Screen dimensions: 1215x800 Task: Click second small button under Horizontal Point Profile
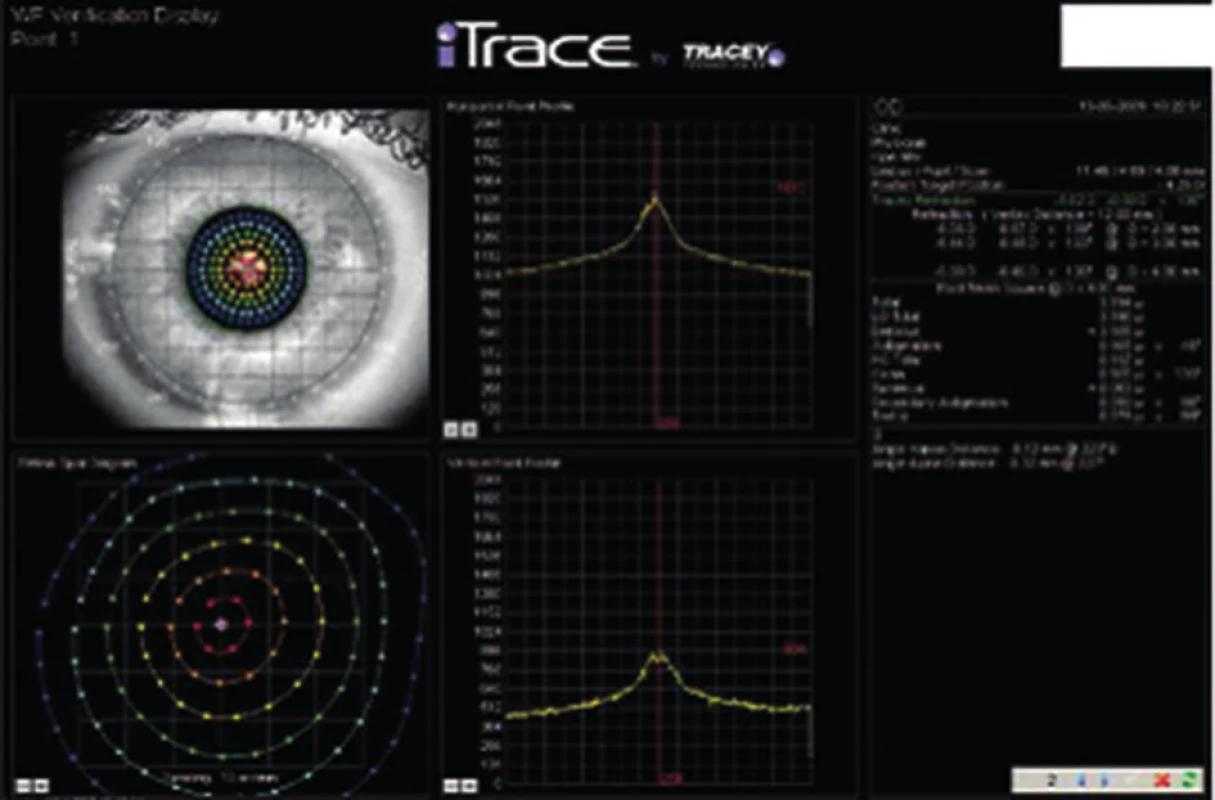click(469, 430)
